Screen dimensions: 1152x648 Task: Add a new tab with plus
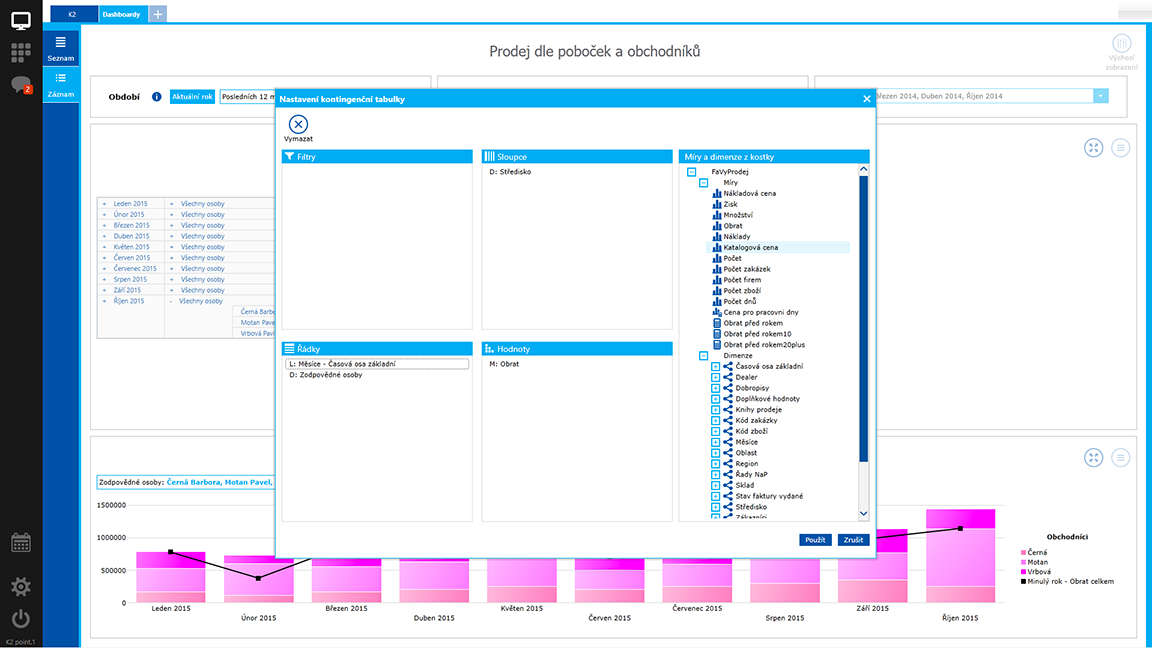pyautogui.click(x=157, y=14)
